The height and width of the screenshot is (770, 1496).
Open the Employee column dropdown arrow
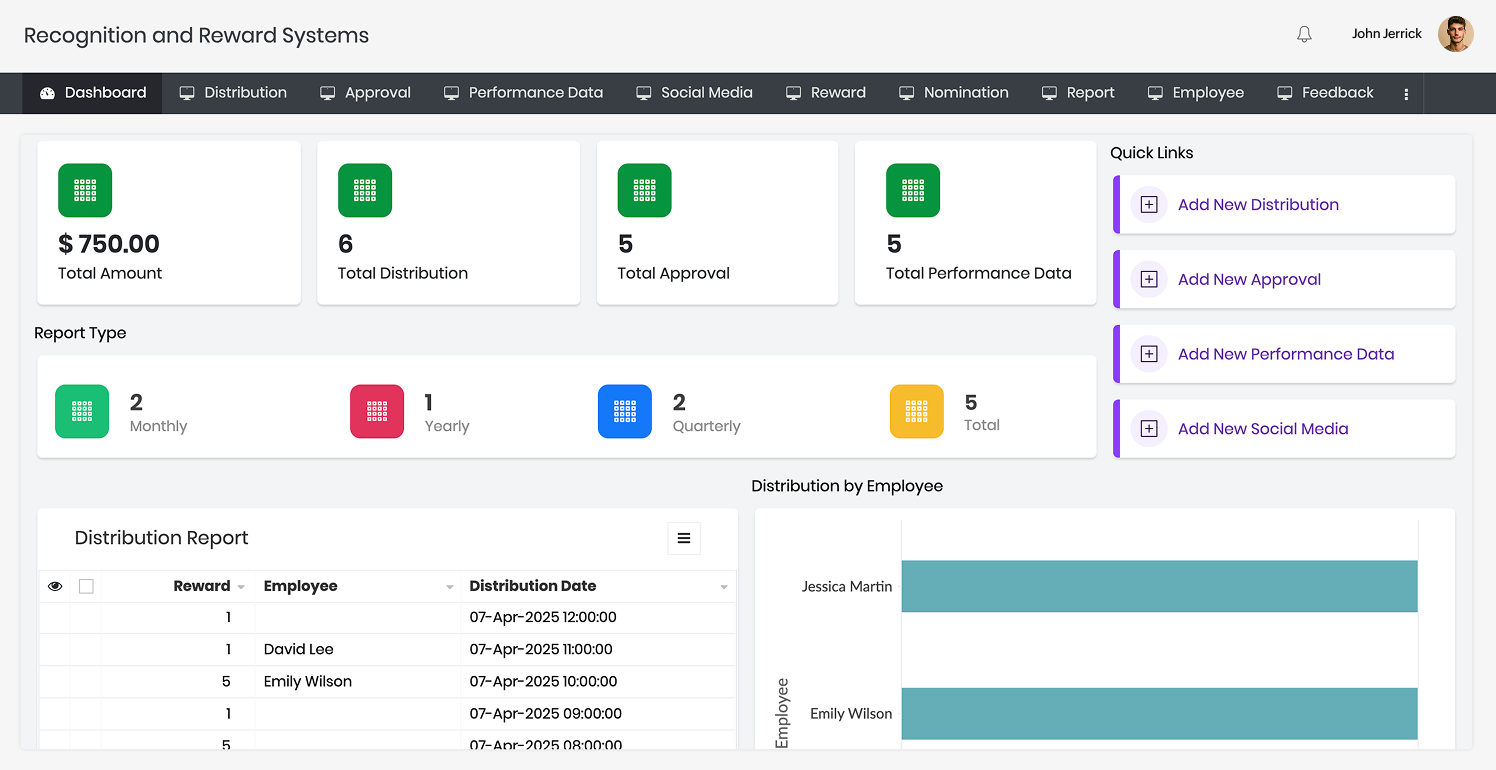pos(449,587)
